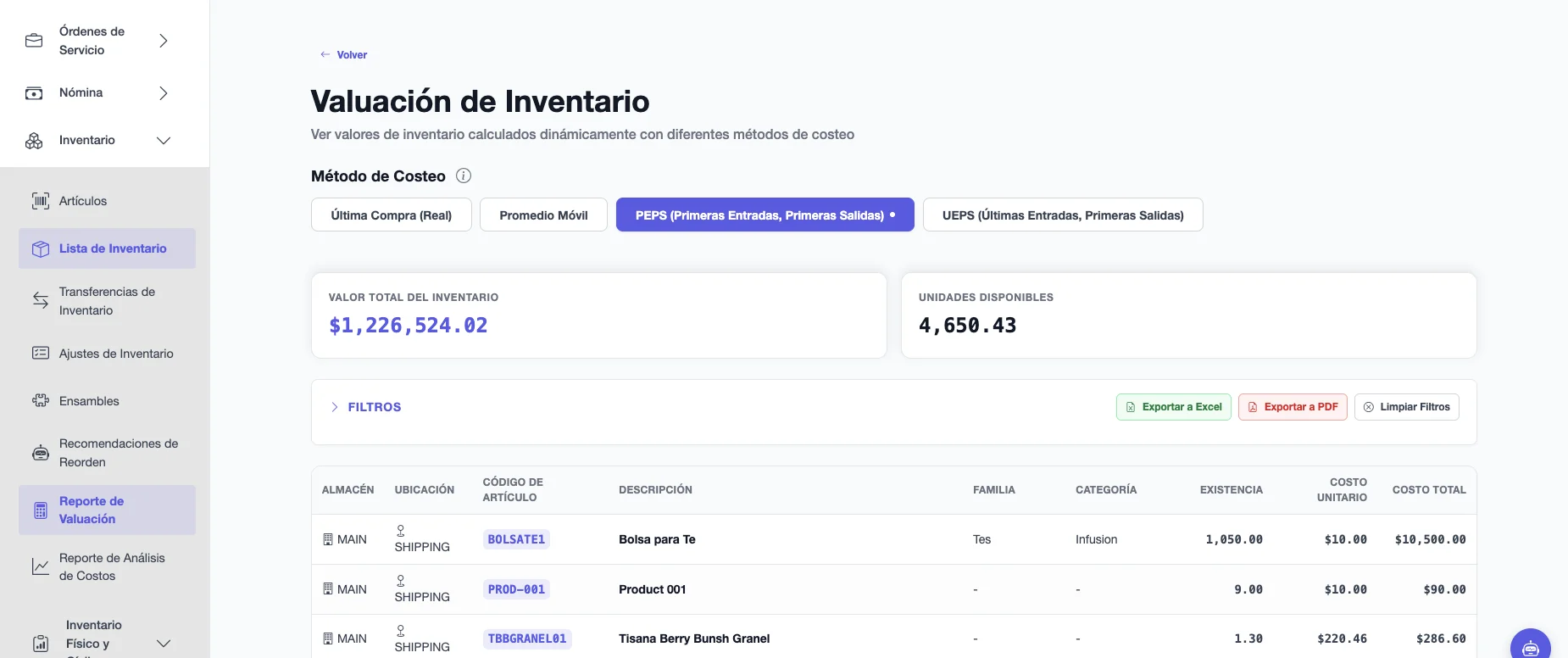Click the Nómina payroll icon
Screen dimensions: 1568x658
(x=34, y=93)
